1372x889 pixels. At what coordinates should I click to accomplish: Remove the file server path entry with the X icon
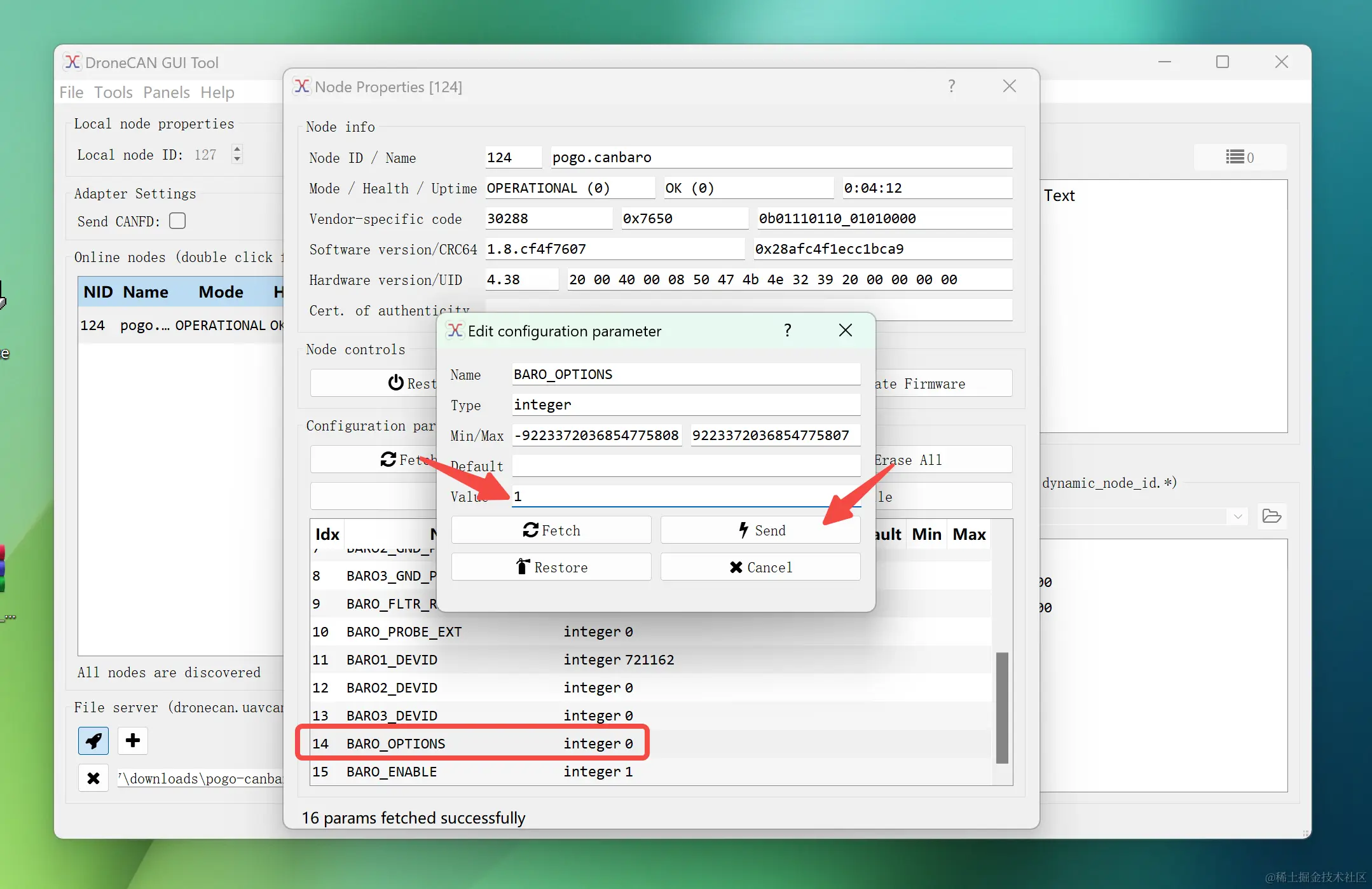[93, 778]
